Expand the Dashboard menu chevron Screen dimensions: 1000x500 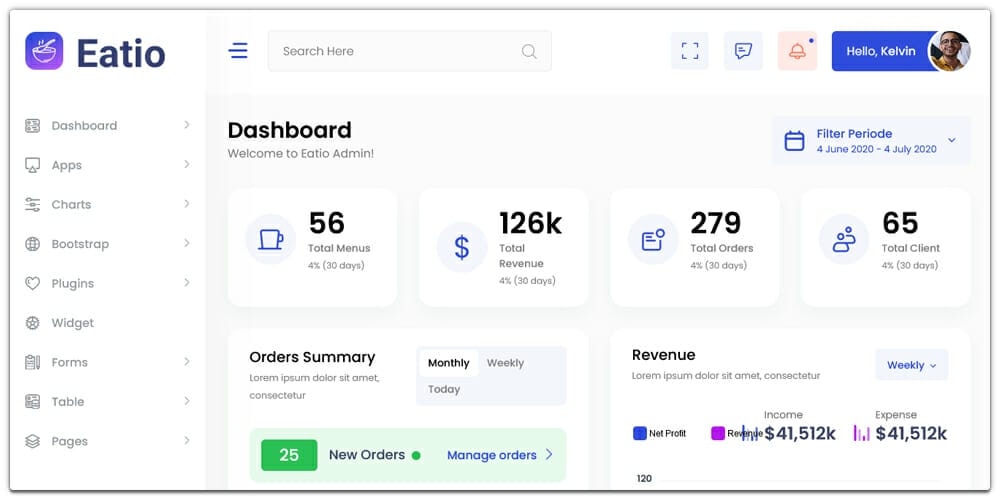point(187,125)
